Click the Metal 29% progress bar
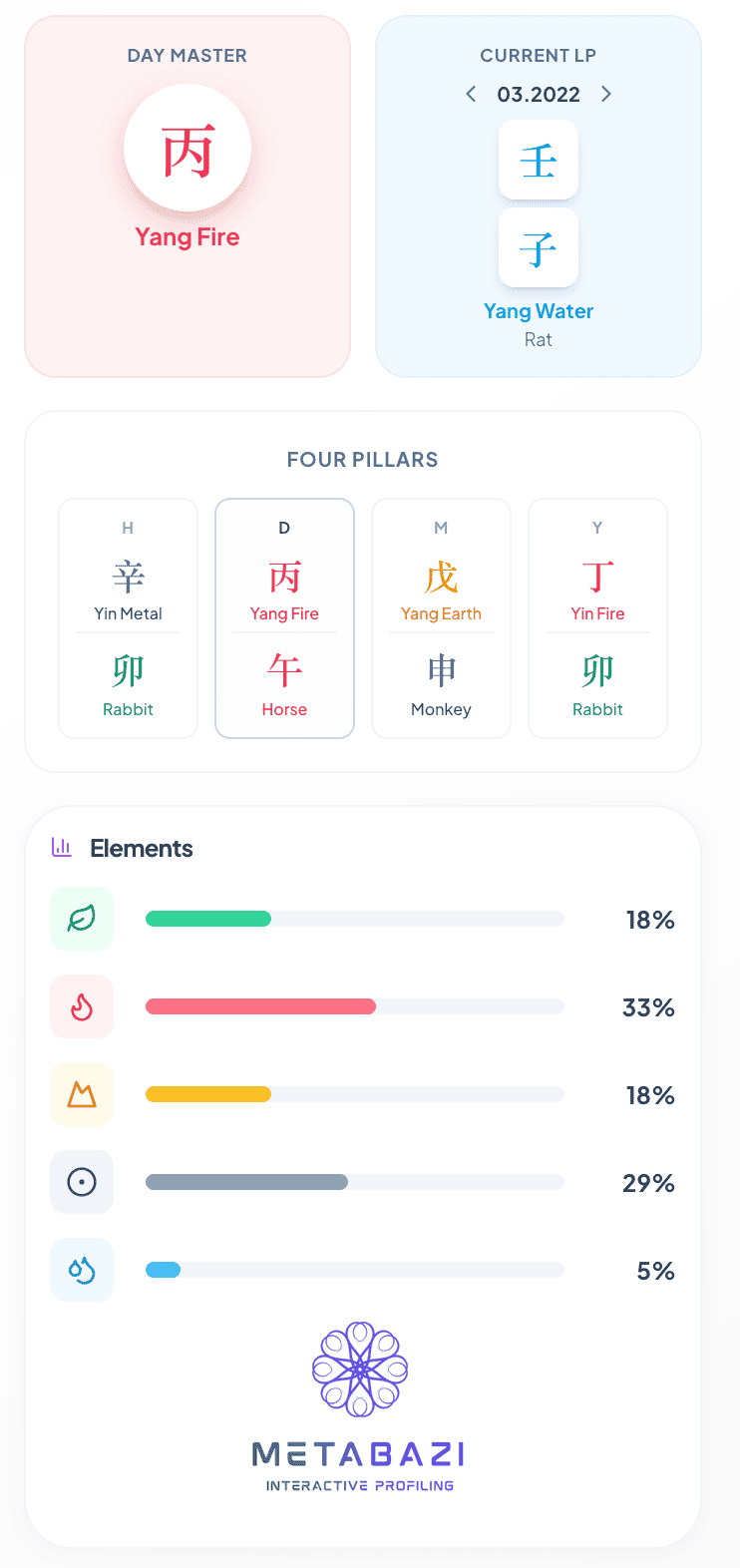 tap(354, 1183)
